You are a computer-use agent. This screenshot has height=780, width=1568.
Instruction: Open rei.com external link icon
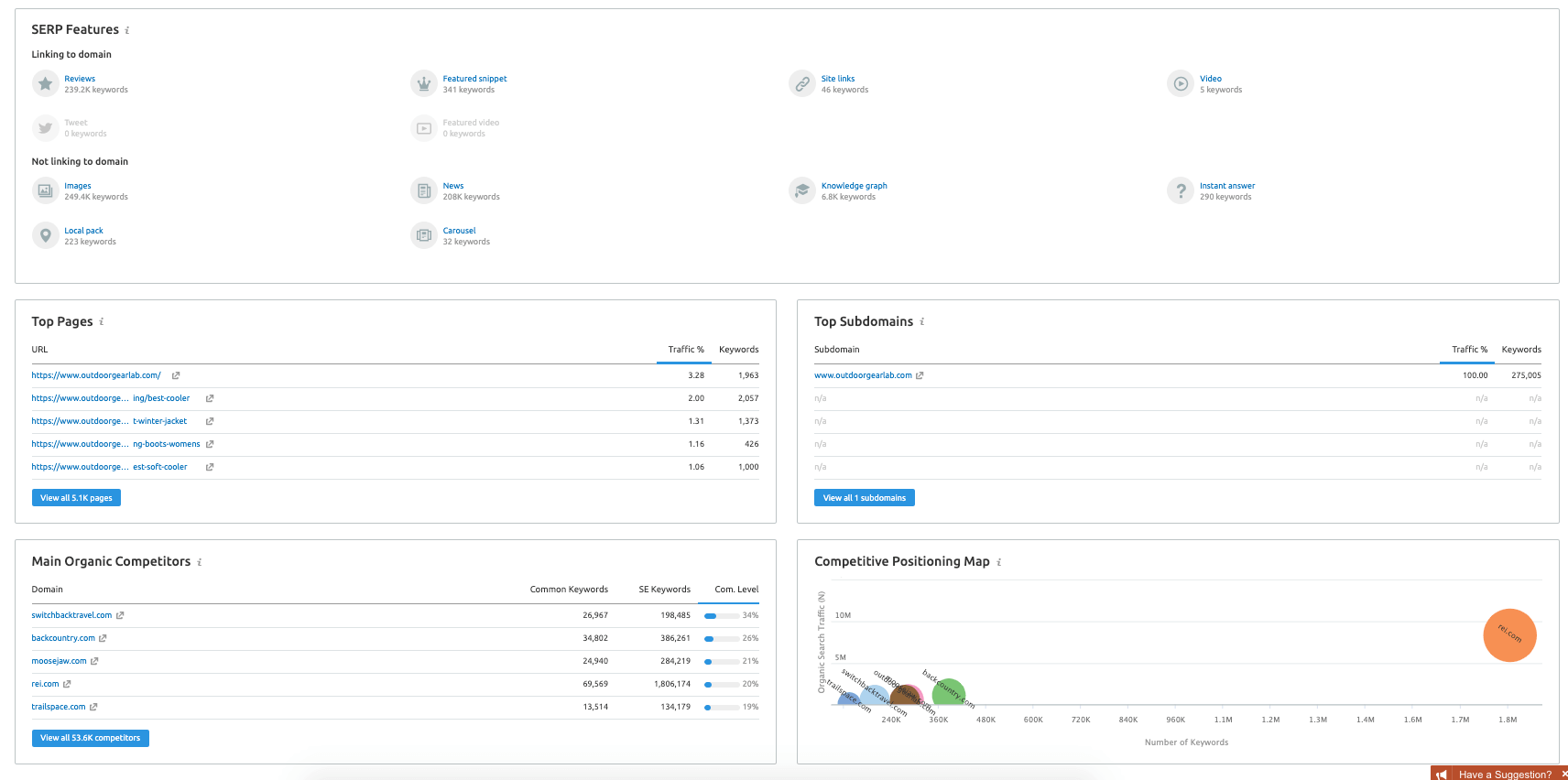pyautogui.click(x=67, y=684)
